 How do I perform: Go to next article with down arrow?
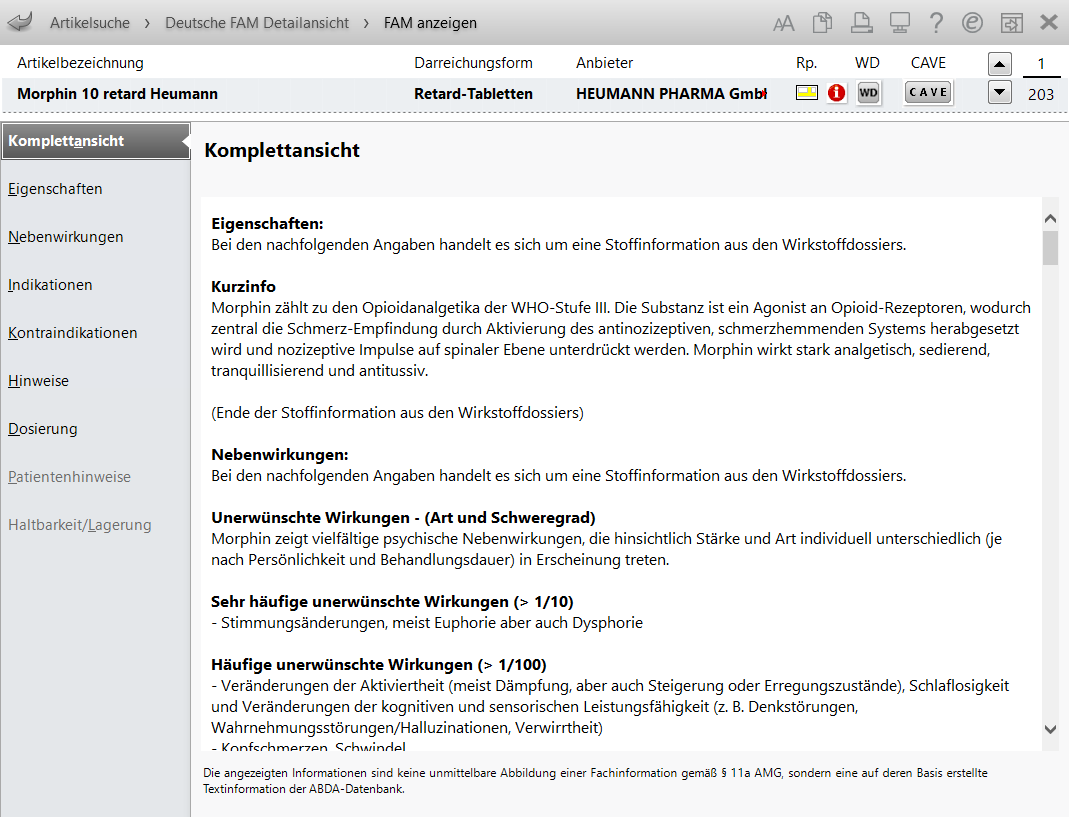click(x=999, y=92)
